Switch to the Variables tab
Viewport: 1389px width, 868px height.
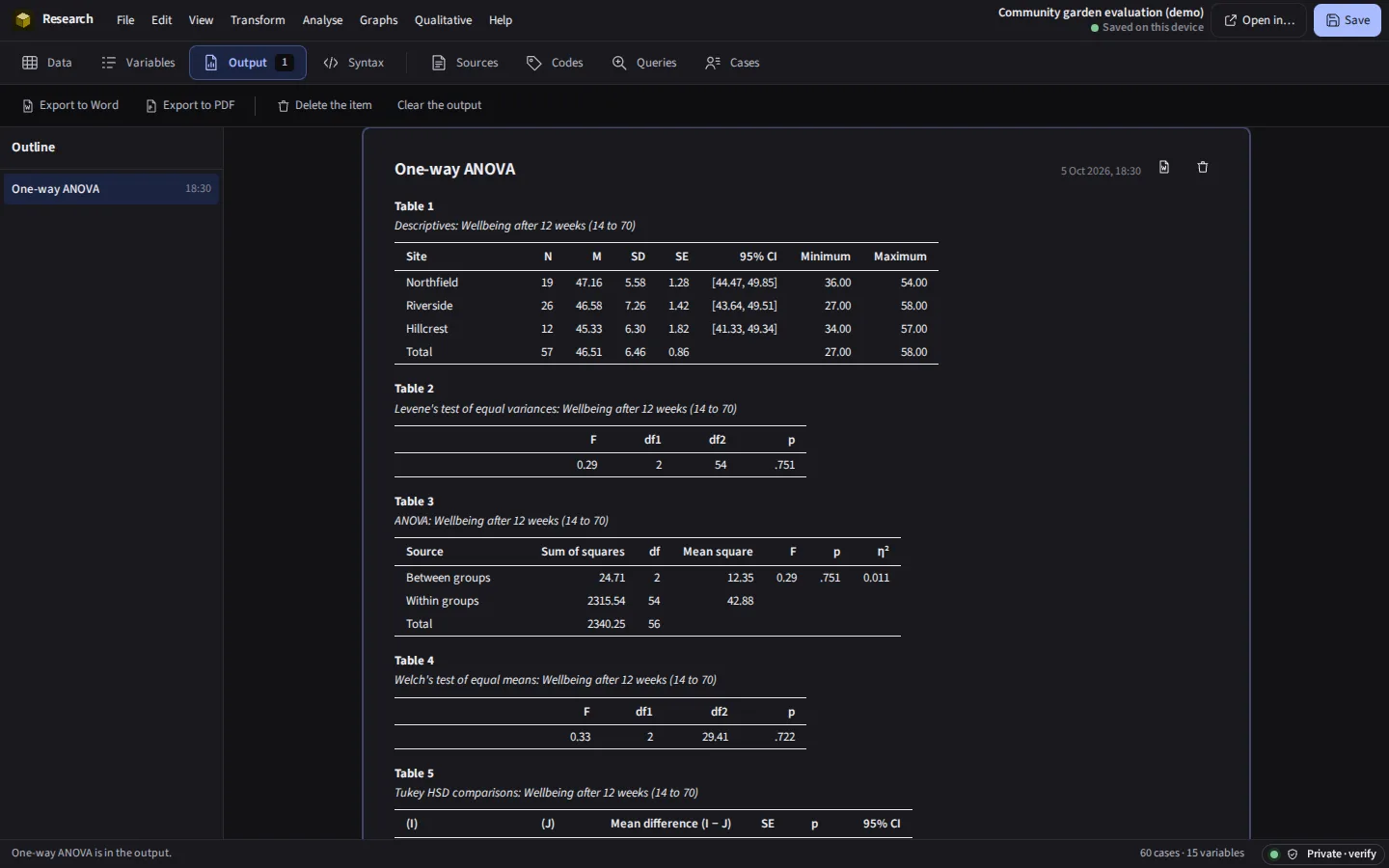(139, 63)
